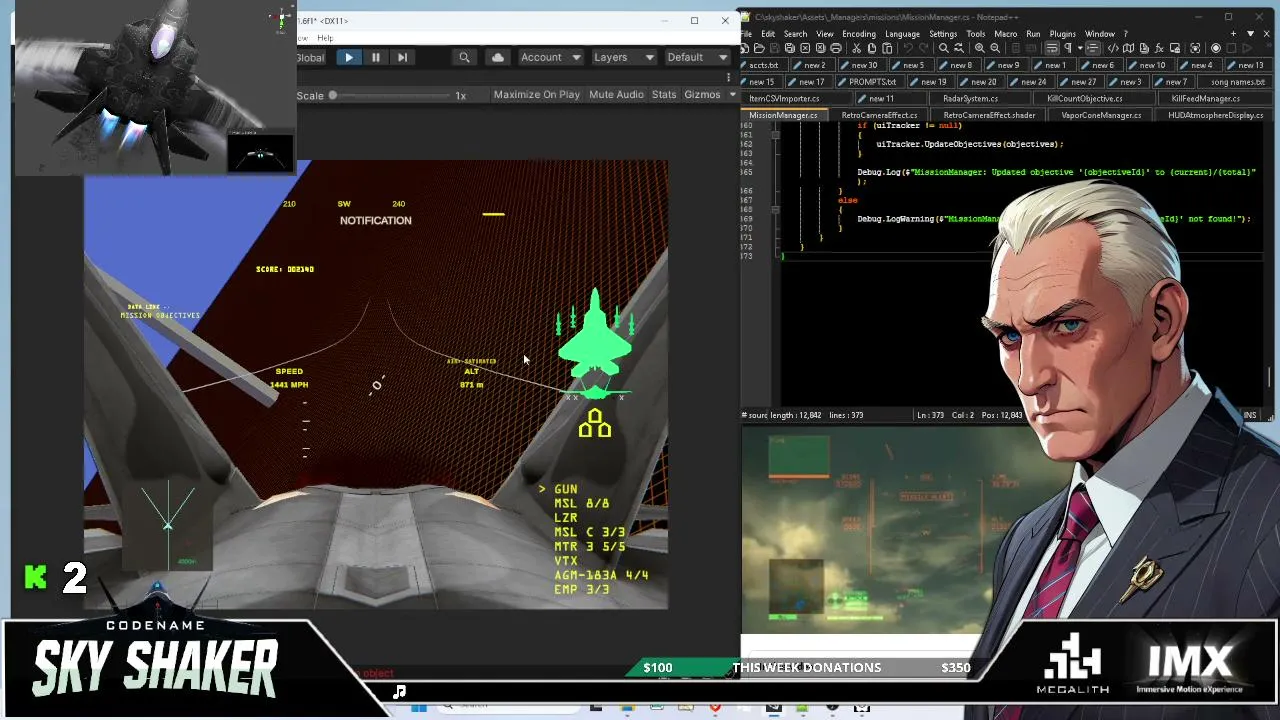Screen dimensions: 1280x720
Task: Click the Undo icon in Notepad++
Action: 909,48
